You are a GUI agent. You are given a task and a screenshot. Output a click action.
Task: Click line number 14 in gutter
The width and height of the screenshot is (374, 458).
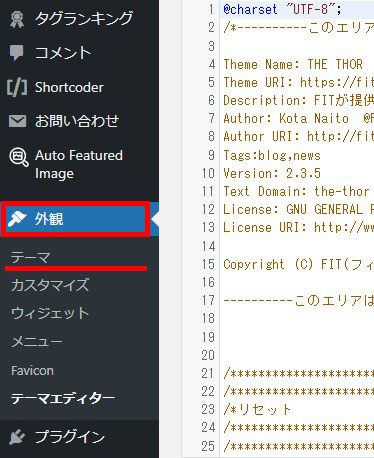[208, 246]
